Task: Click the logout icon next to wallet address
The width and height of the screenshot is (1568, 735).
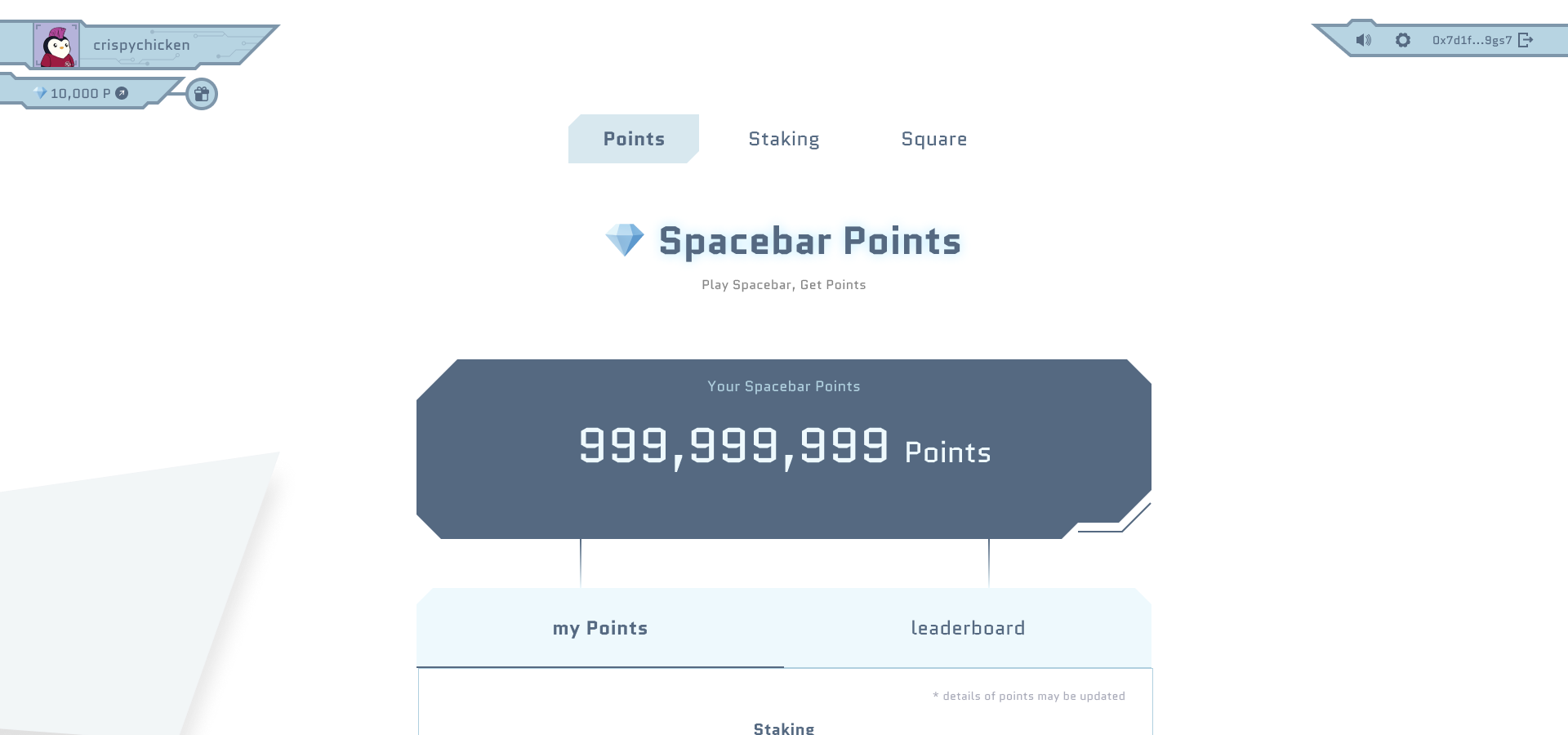Action: [x=1526, y=40]
